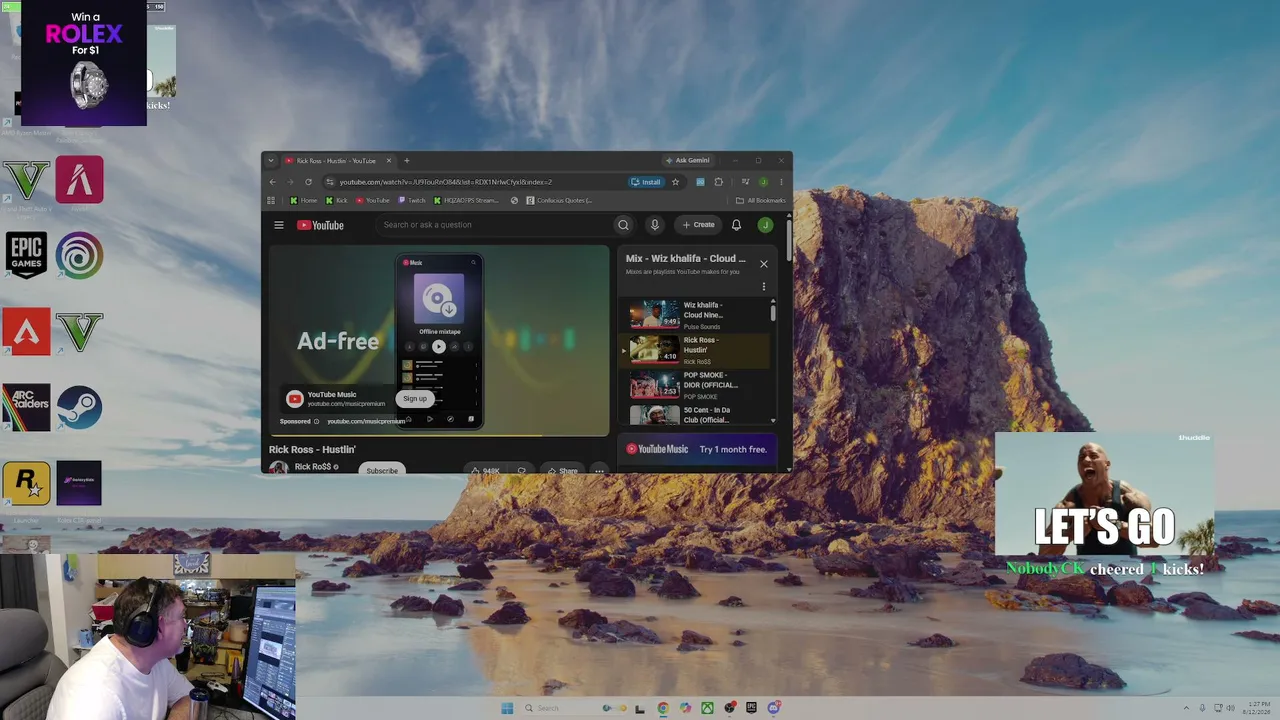Click the volume icon in system tray

[1230, 708]
